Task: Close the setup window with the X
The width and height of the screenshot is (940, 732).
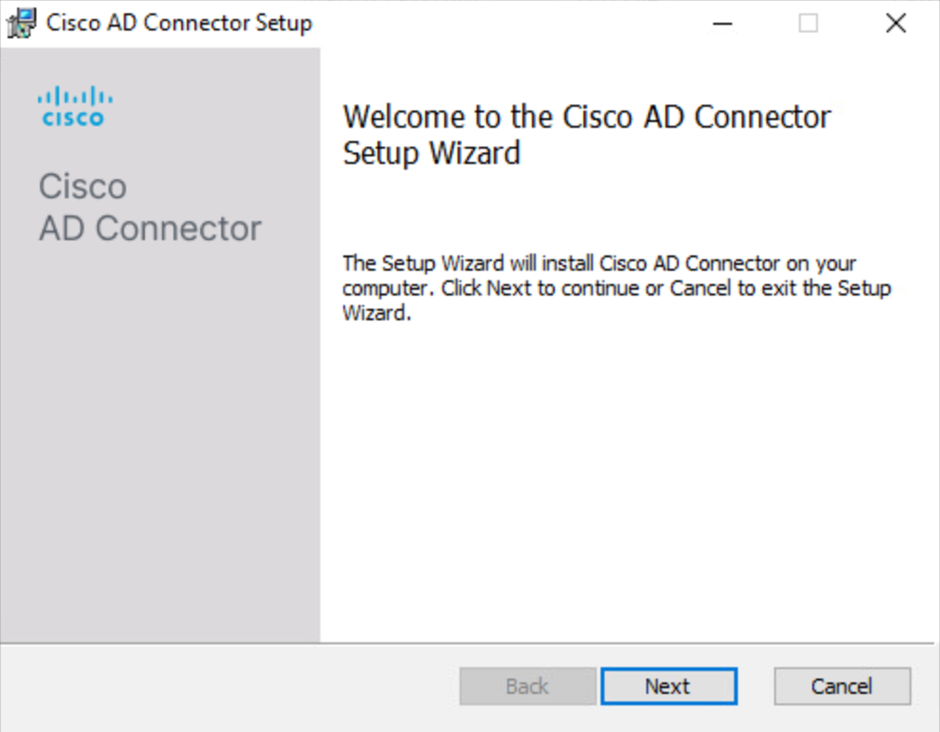Action: click(896, 23)
